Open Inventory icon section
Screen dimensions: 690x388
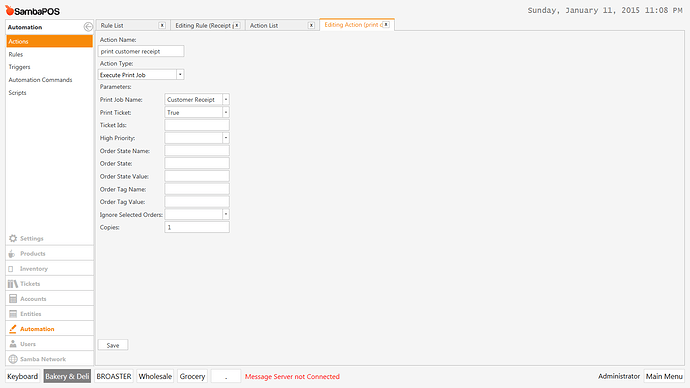click(11, 269)
